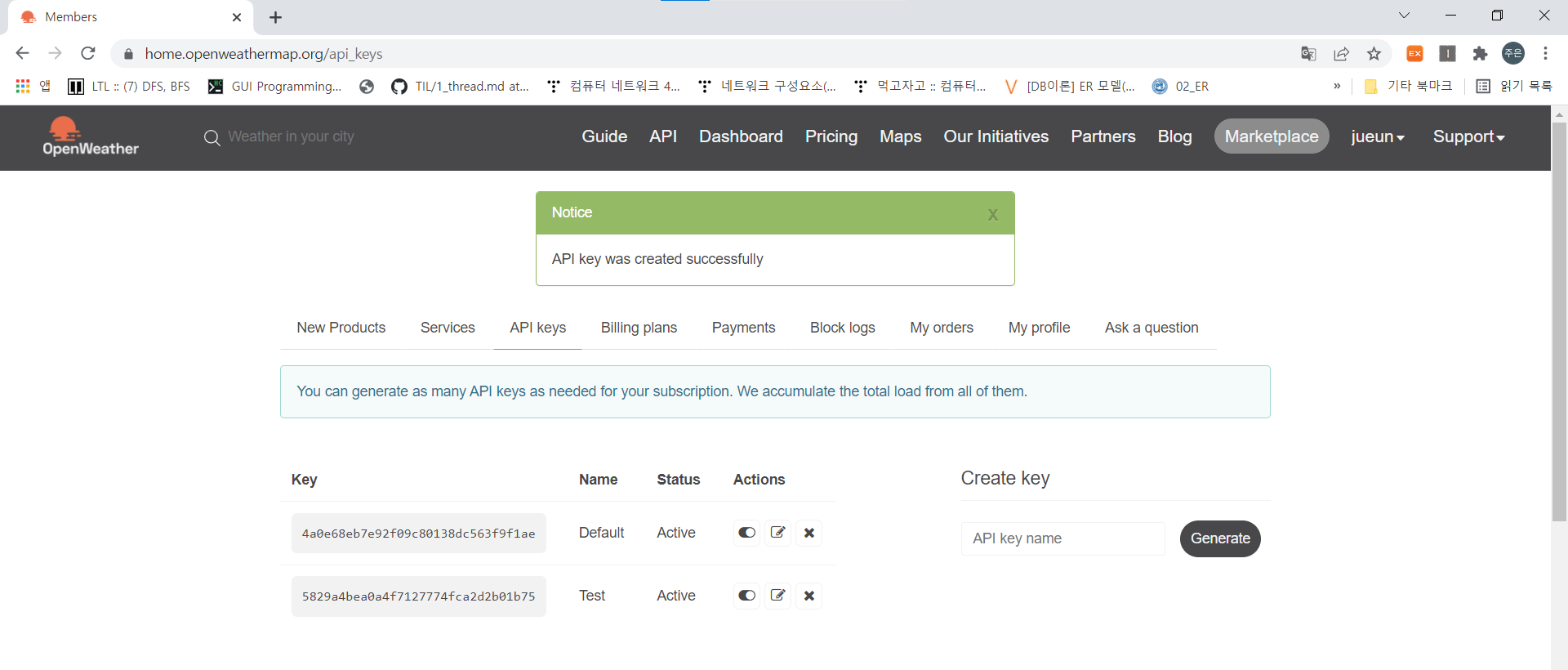1568x670 pixels.
Task: Open the My profile tab
Action: click(1039, 328)
